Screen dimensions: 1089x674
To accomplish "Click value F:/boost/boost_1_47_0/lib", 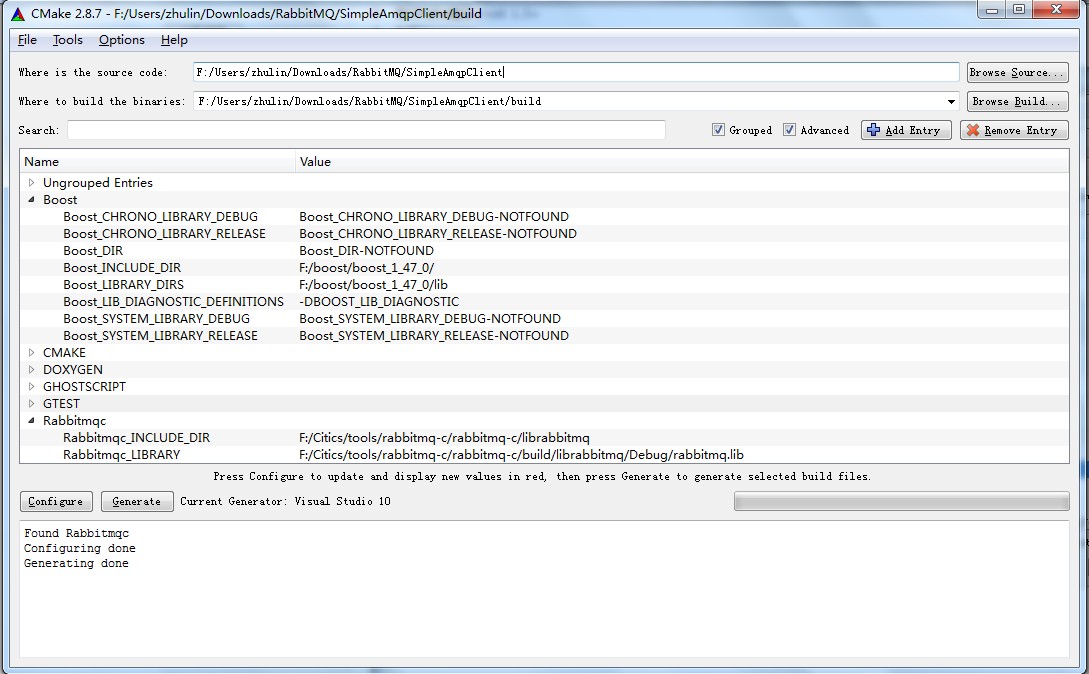I will pos(374,285).
